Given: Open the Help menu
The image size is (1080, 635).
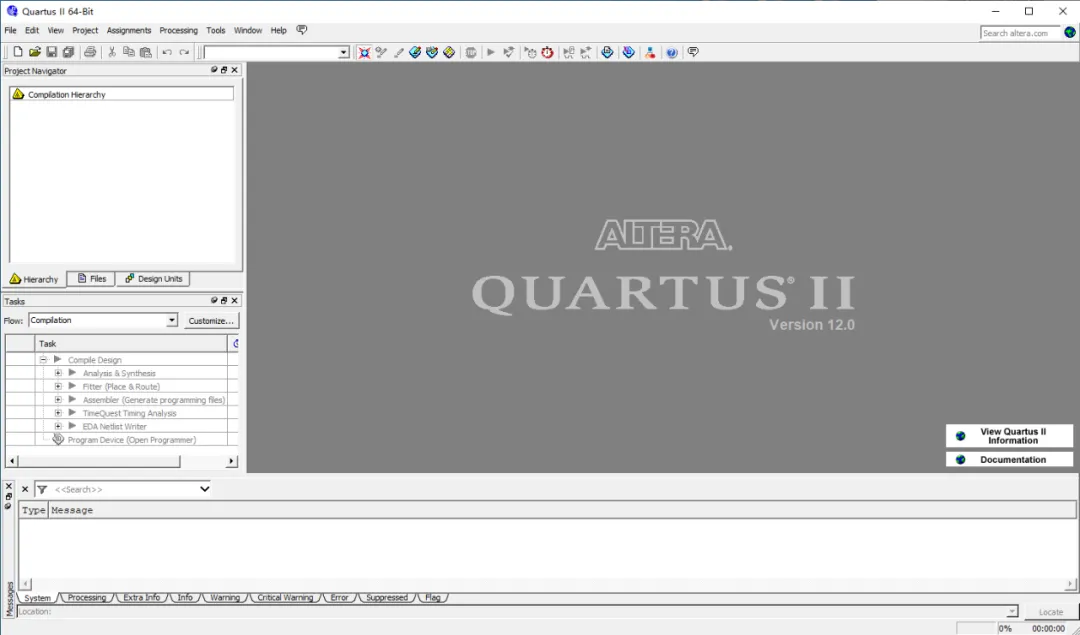Looking at the screenshot, I should click(278, 30).
